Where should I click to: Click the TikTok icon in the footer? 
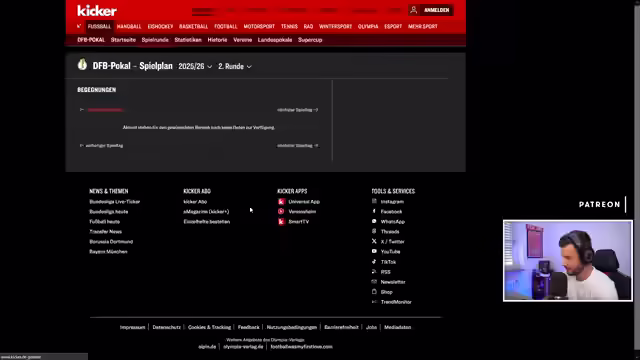374,262
